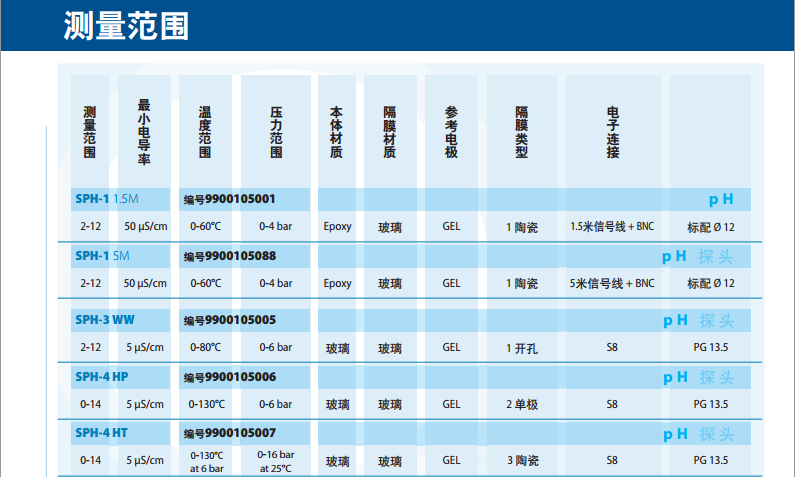Select the 最小电导率 column header
Screen dimensions: 795x477
[x=144, y=132]
